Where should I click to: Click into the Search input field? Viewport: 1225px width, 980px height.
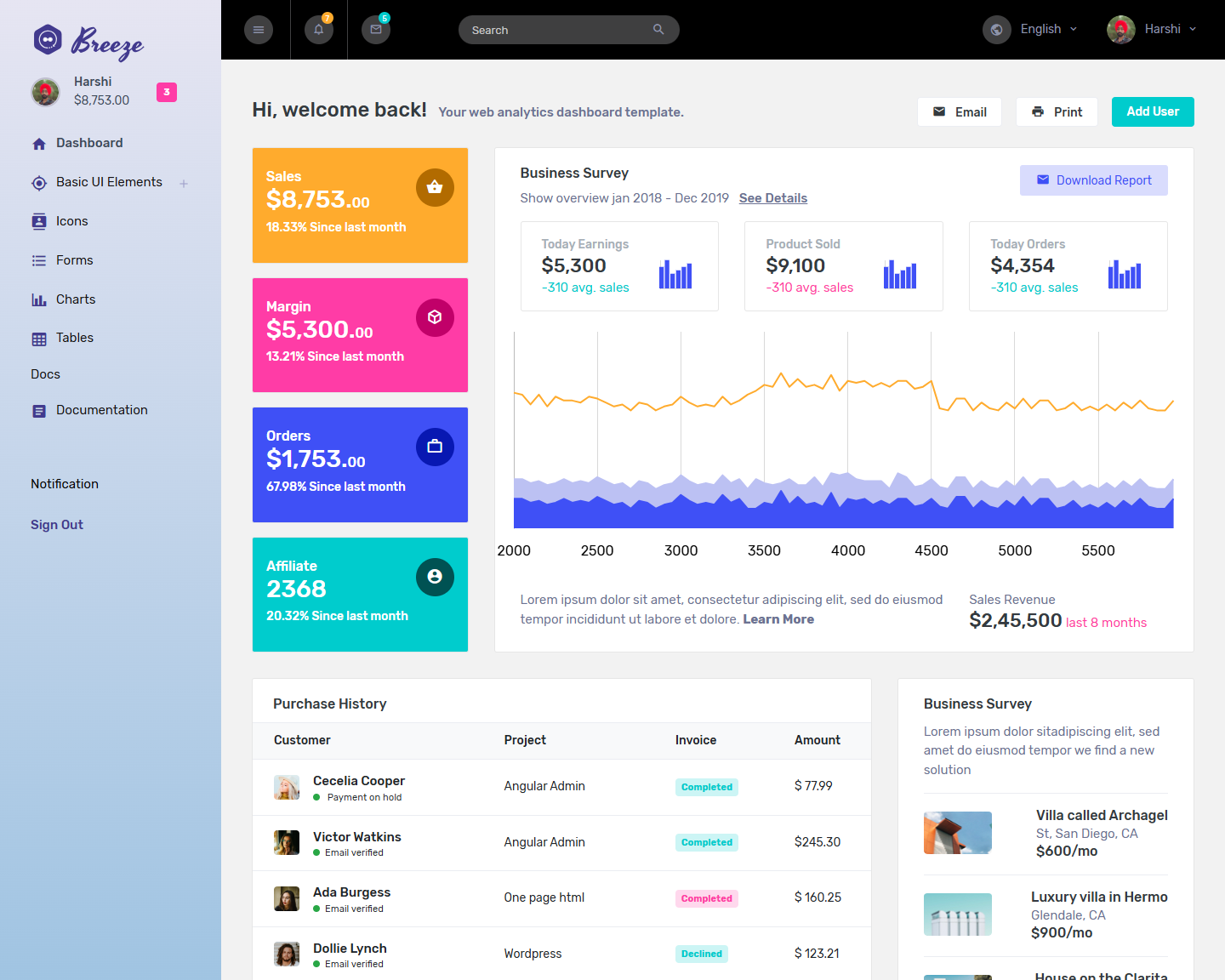[x=557, y=30]
